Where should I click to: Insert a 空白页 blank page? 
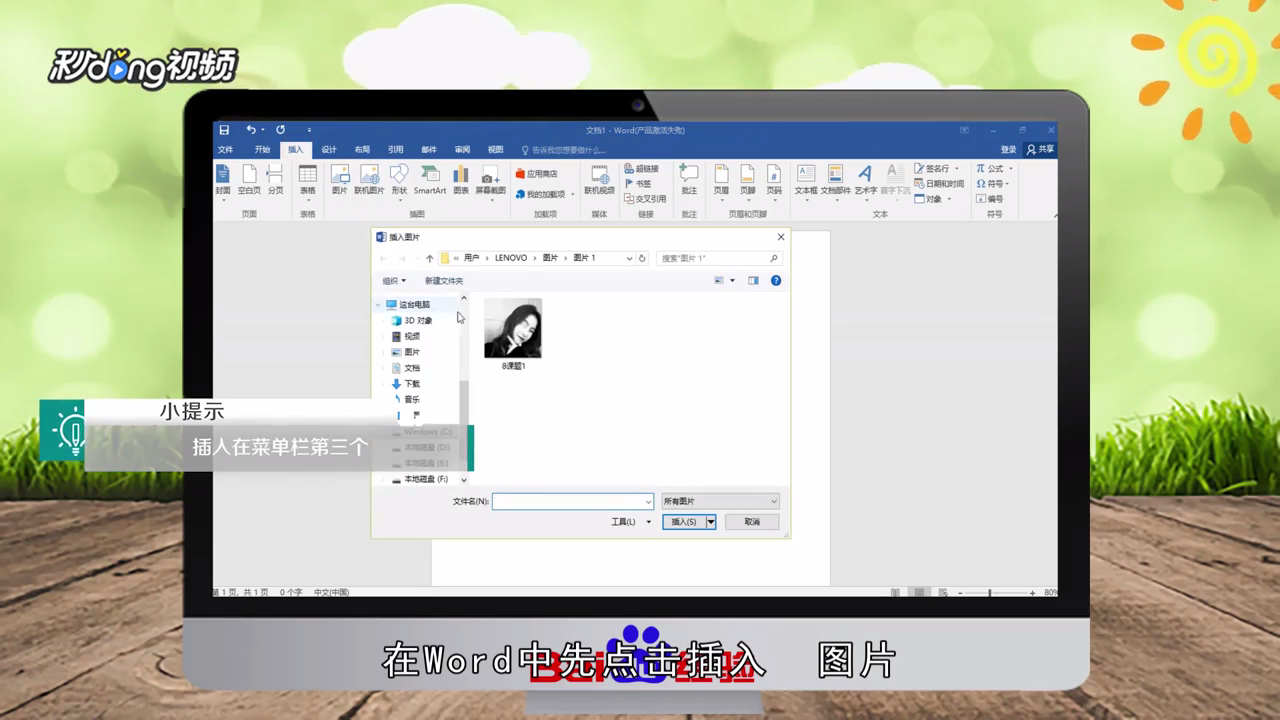tap(249, 180)
